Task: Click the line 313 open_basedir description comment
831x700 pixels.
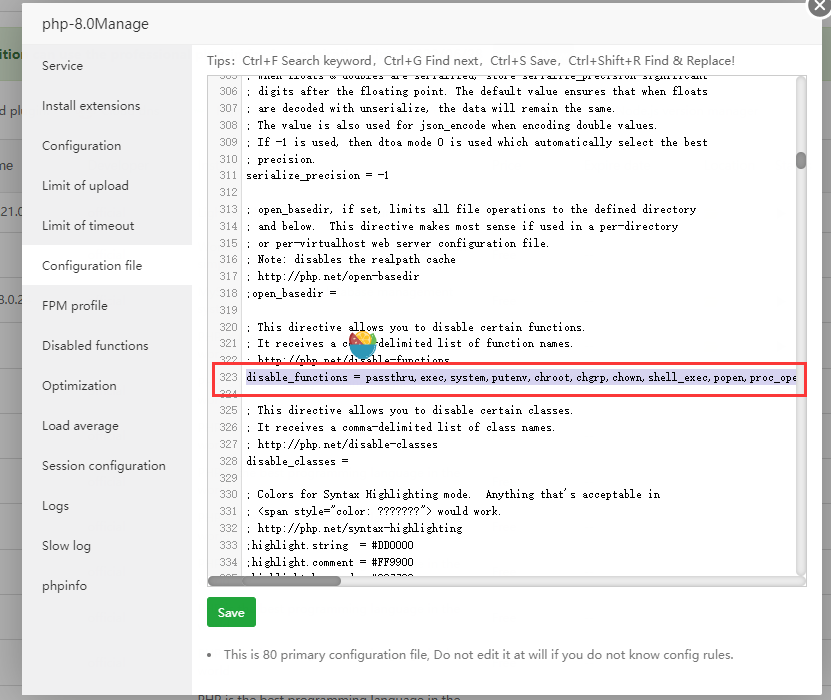Action: click(471, 209)
